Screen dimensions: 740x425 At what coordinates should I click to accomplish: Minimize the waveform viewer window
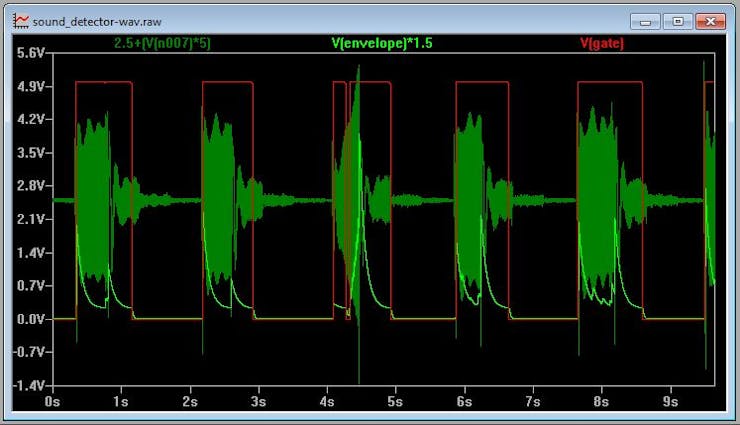tap(645, 22)
